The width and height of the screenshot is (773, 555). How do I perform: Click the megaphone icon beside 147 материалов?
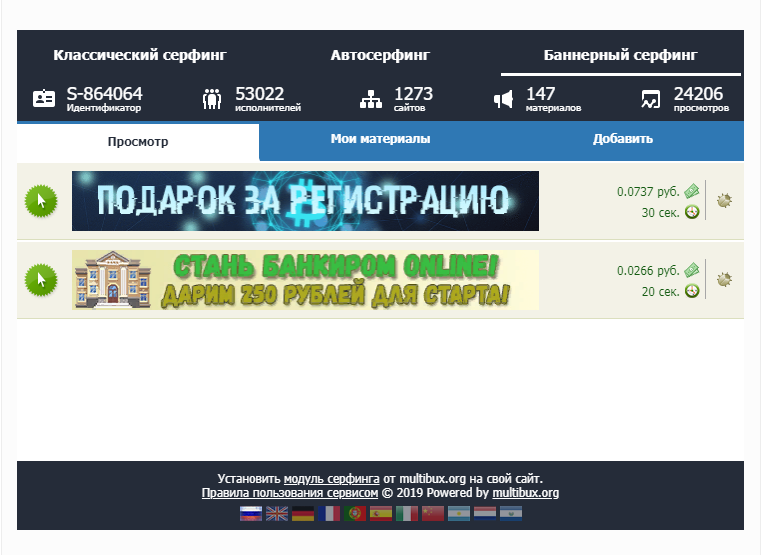[503, 99]
